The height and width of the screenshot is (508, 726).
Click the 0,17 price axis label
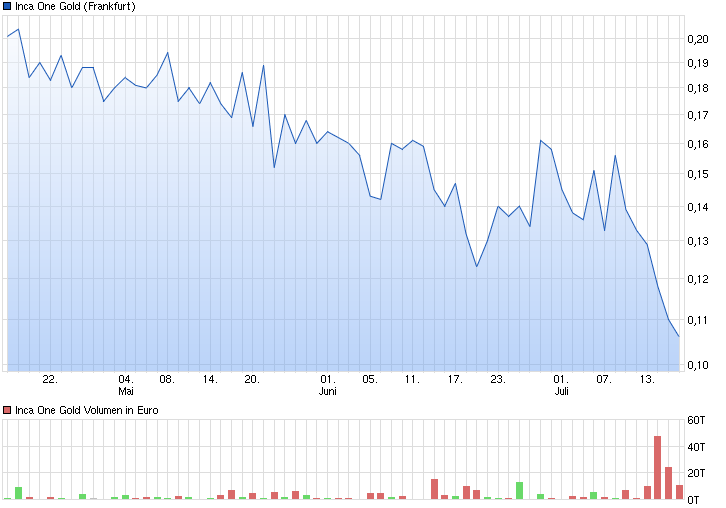tap(698, 115)
